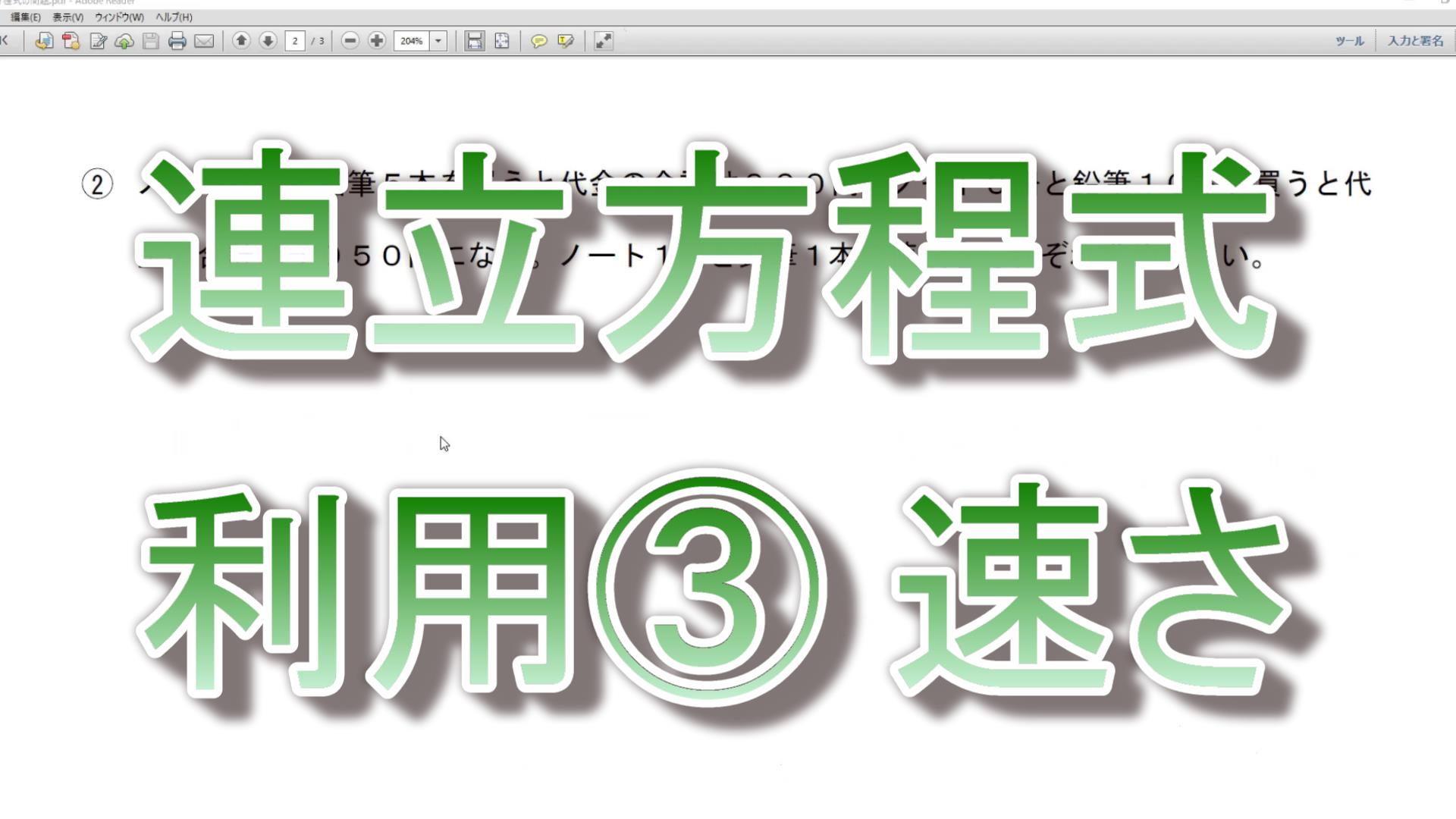Click the cloud upload icon
This screenshot has height=819, width=1456.
pos(124,41)
